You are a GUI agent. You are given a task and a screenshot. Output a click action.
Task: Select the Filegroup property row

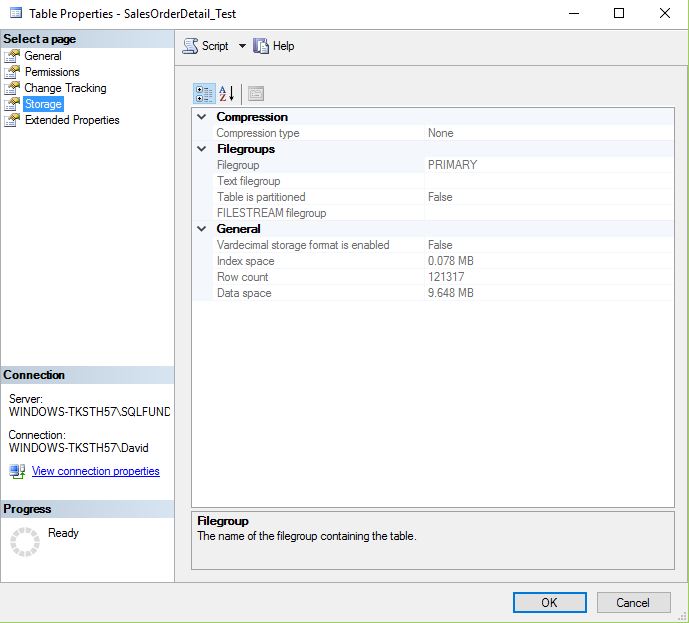443,165
